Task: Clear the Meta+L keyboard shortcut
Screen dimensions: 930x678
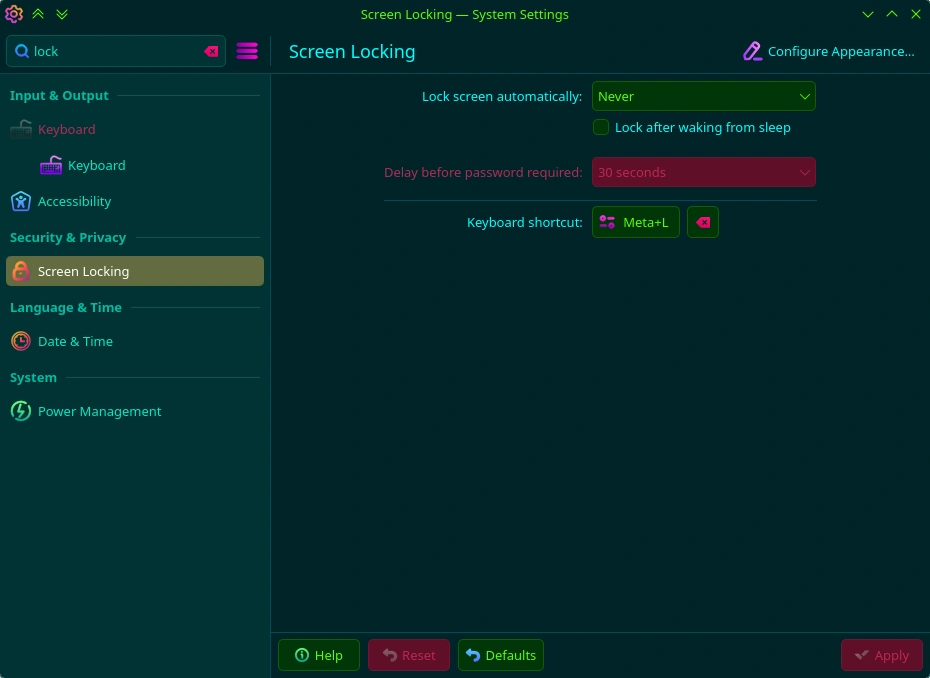Action: tap(703, 222)
